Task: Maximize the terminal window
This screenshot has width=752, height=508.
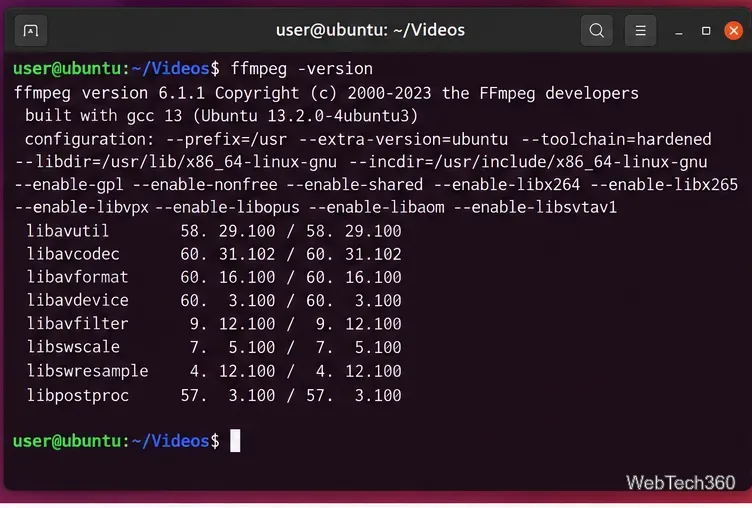Action: click(x=706, y=31)
